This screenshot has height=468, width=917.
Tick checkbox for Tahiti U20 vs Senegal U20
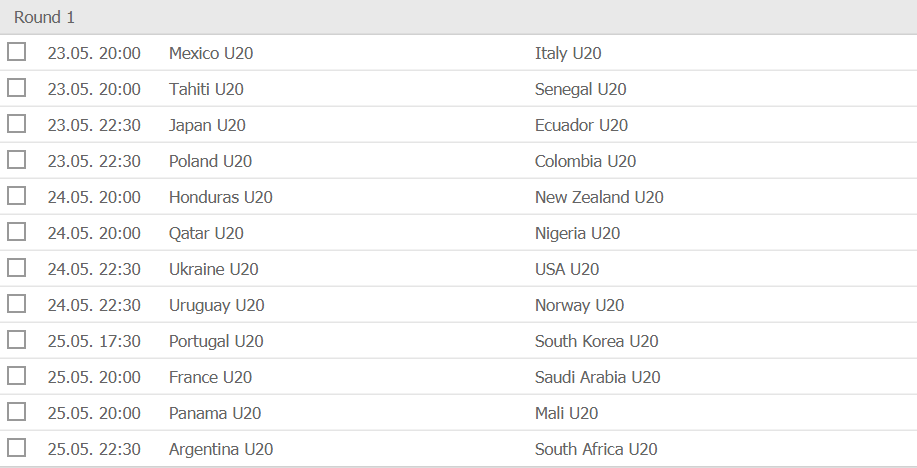[x=16, y=88]
